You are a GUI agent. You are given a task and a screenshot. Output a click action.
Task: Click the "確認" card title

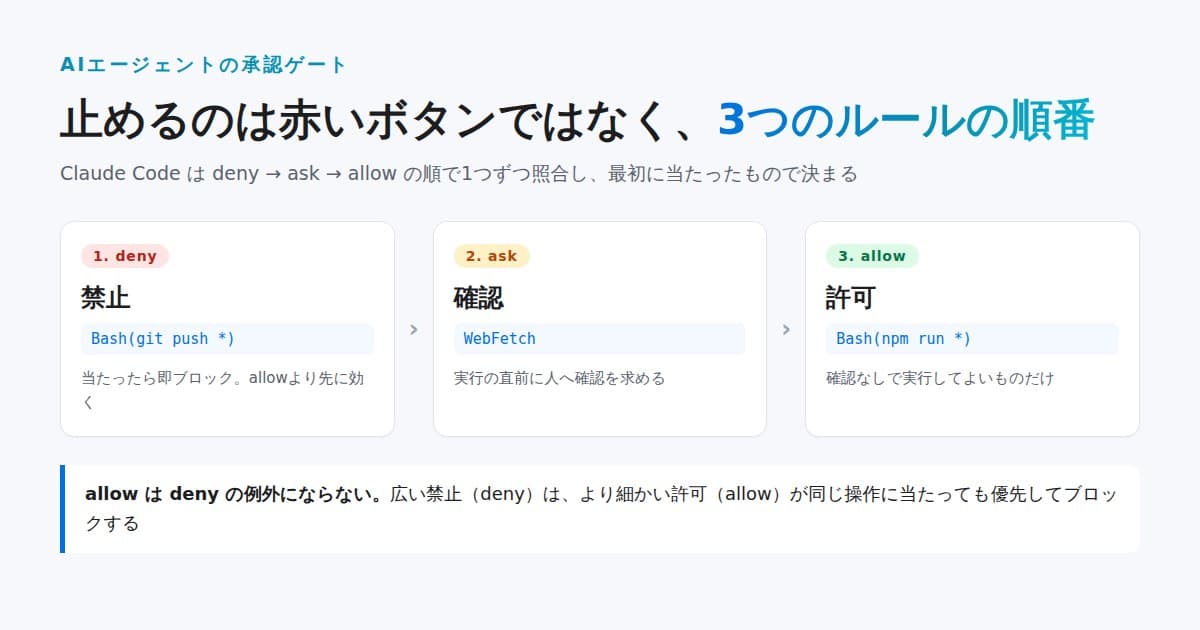pos(479,298)
